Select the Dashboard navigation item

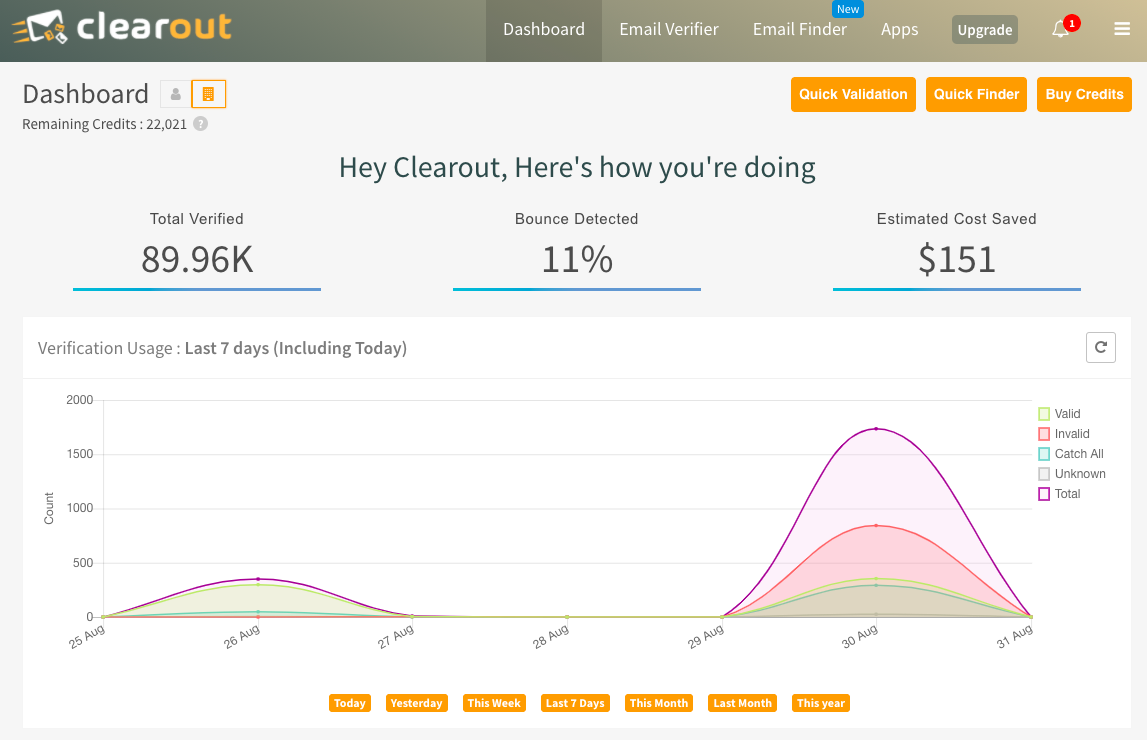pos(543,29)
